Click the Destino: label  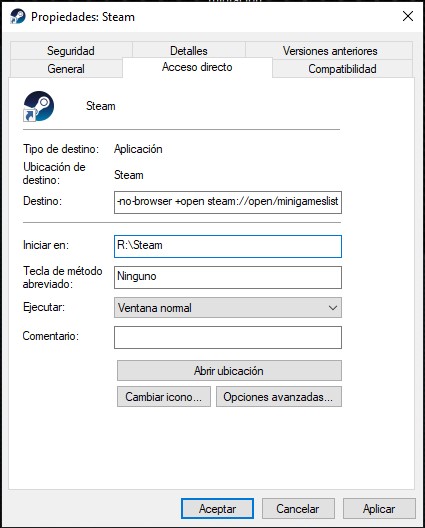tap(42, 201)
